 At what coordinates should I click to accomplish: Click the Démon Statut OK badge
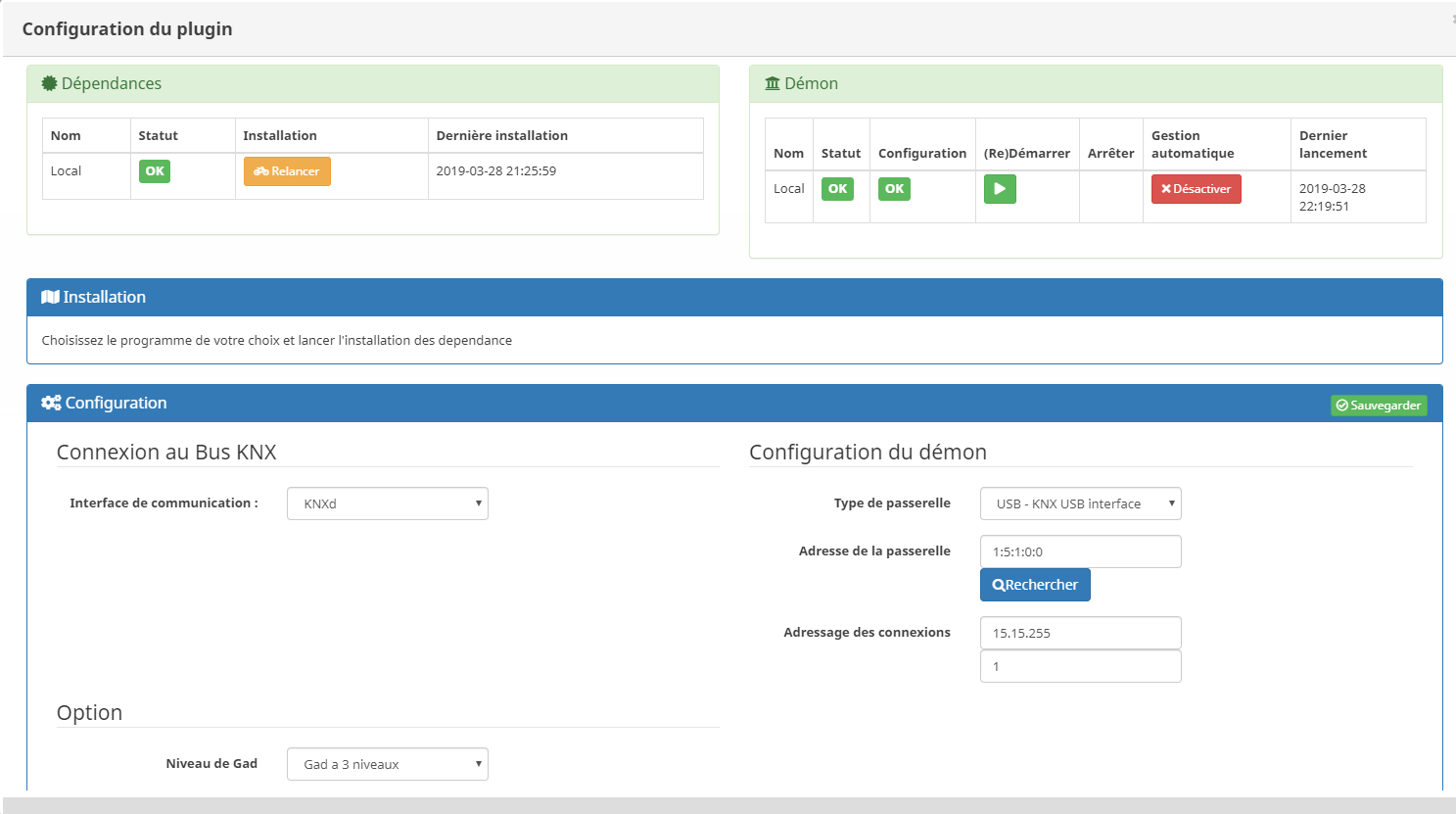click(837, 189)
